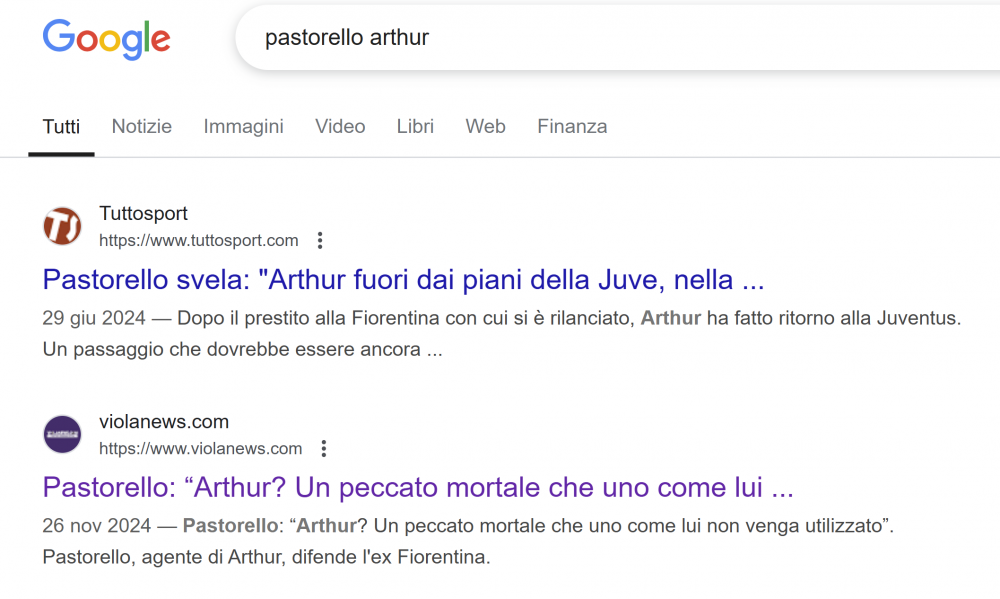Open three-dot menu beside violanews.com URL
The height and width of the screenshot is (599, 1000).
324,448
